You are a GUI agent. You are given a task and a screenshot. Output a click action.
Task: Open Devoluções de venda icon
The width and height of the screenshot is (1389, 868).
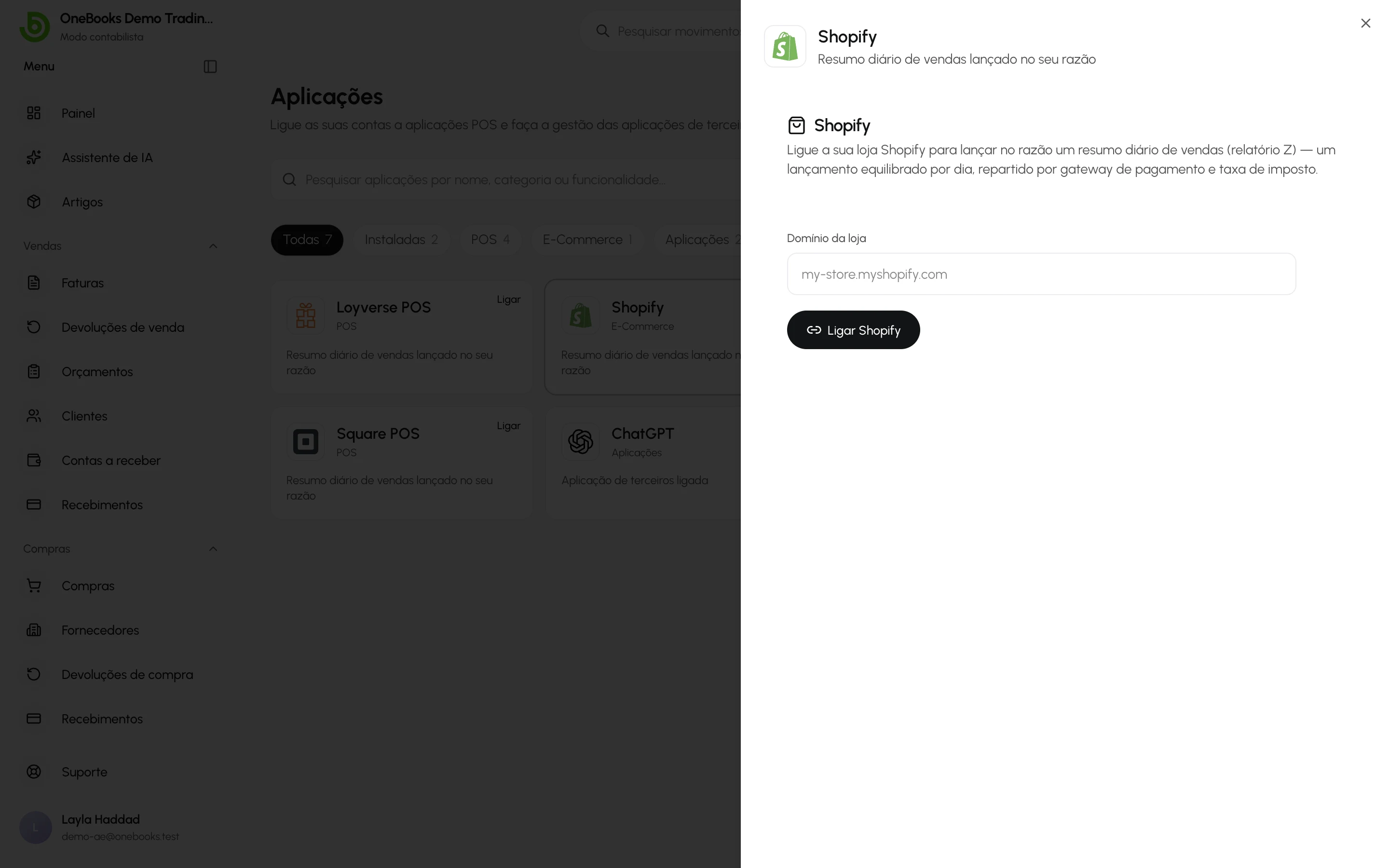point(34,327)
